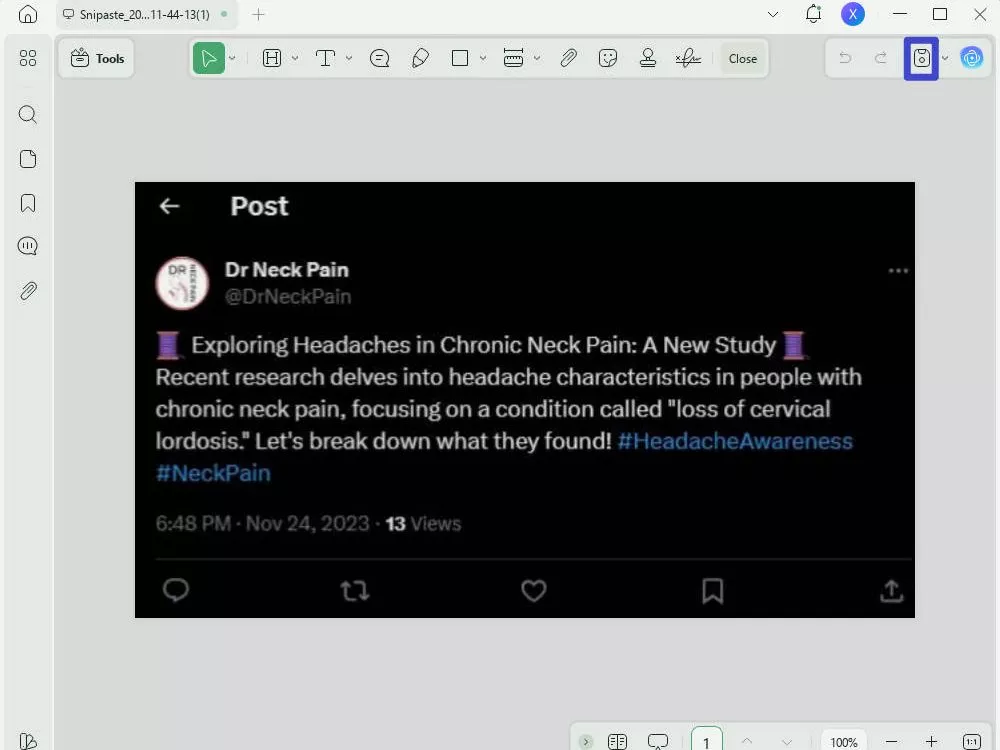The height and width of the screenshot is (750, 1000).
Task: Open the Tools menu button
Action: tap(96, 58)
